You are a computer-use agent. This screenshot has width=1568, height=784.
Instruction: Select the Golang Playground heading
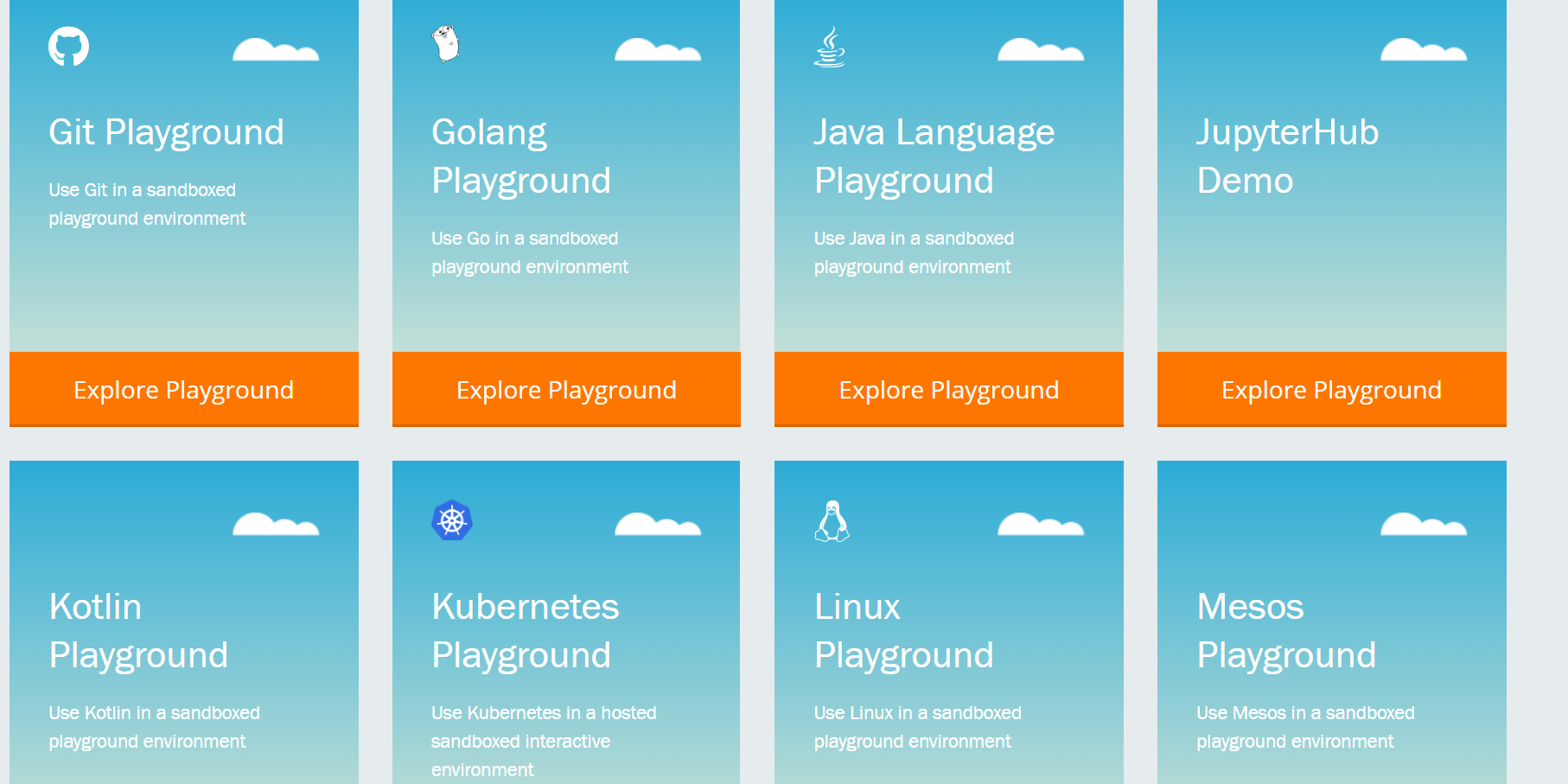[521, 156]
